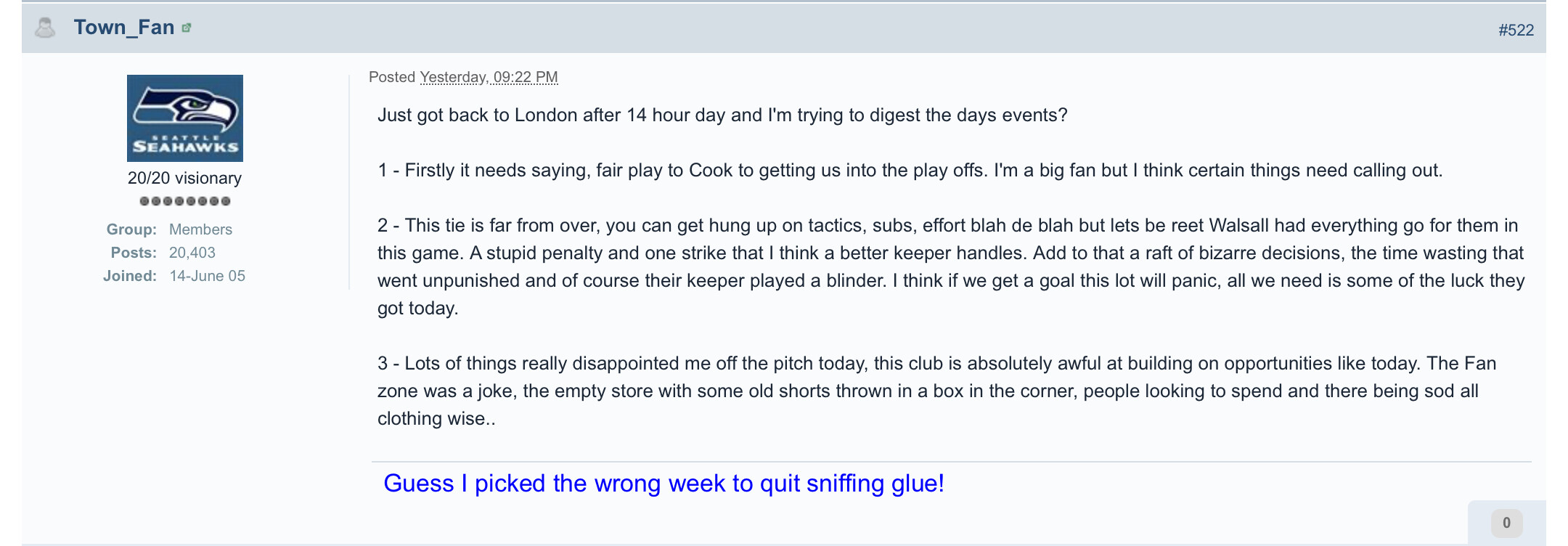Click the Seattle Seahawks avatar image

click(185, 118)
